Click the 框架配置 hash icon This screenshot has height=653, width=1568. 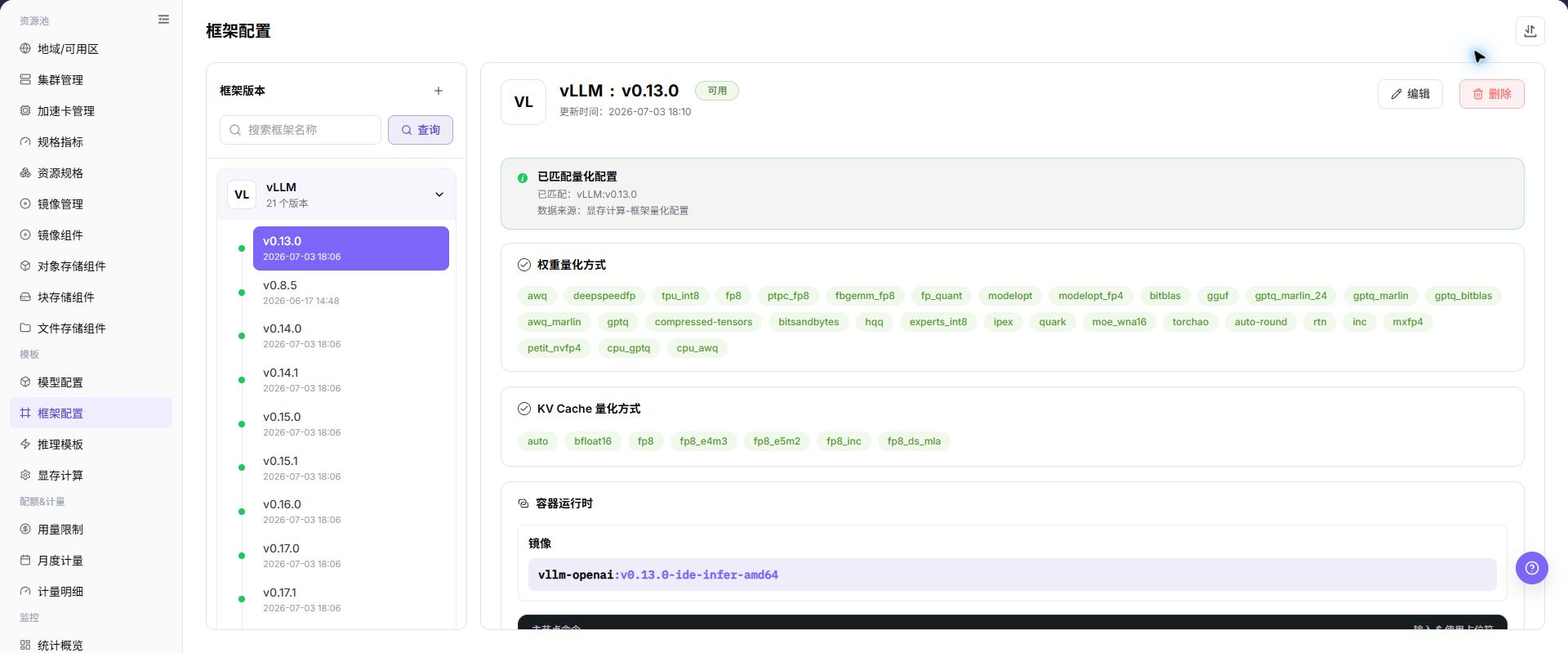point(25,414)
